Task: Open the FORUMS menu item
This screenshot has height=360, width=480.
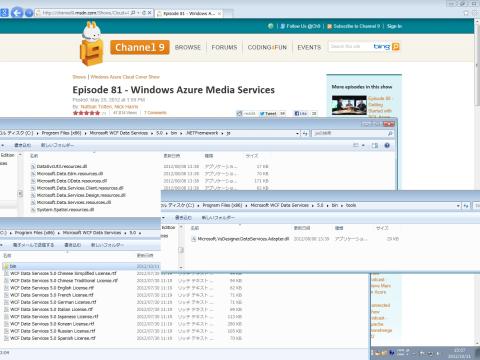Action: [224, 47]
